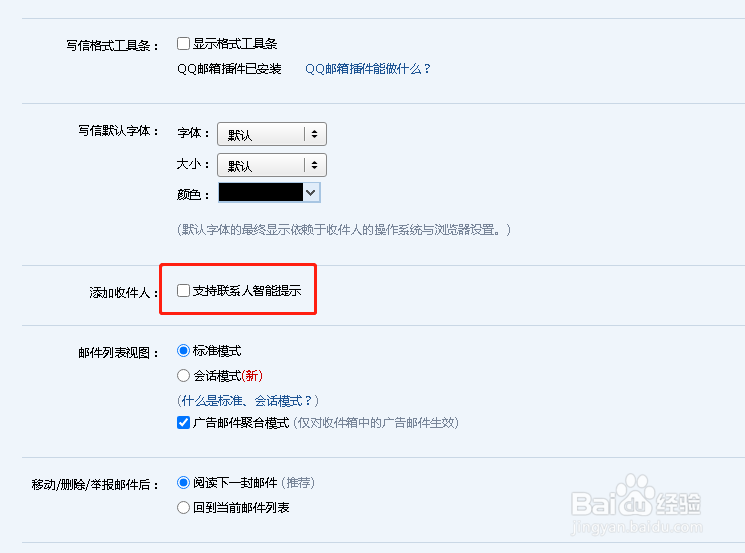
Task: Click the size dropdown stepper arrows
Action: [x=315, y=165]
